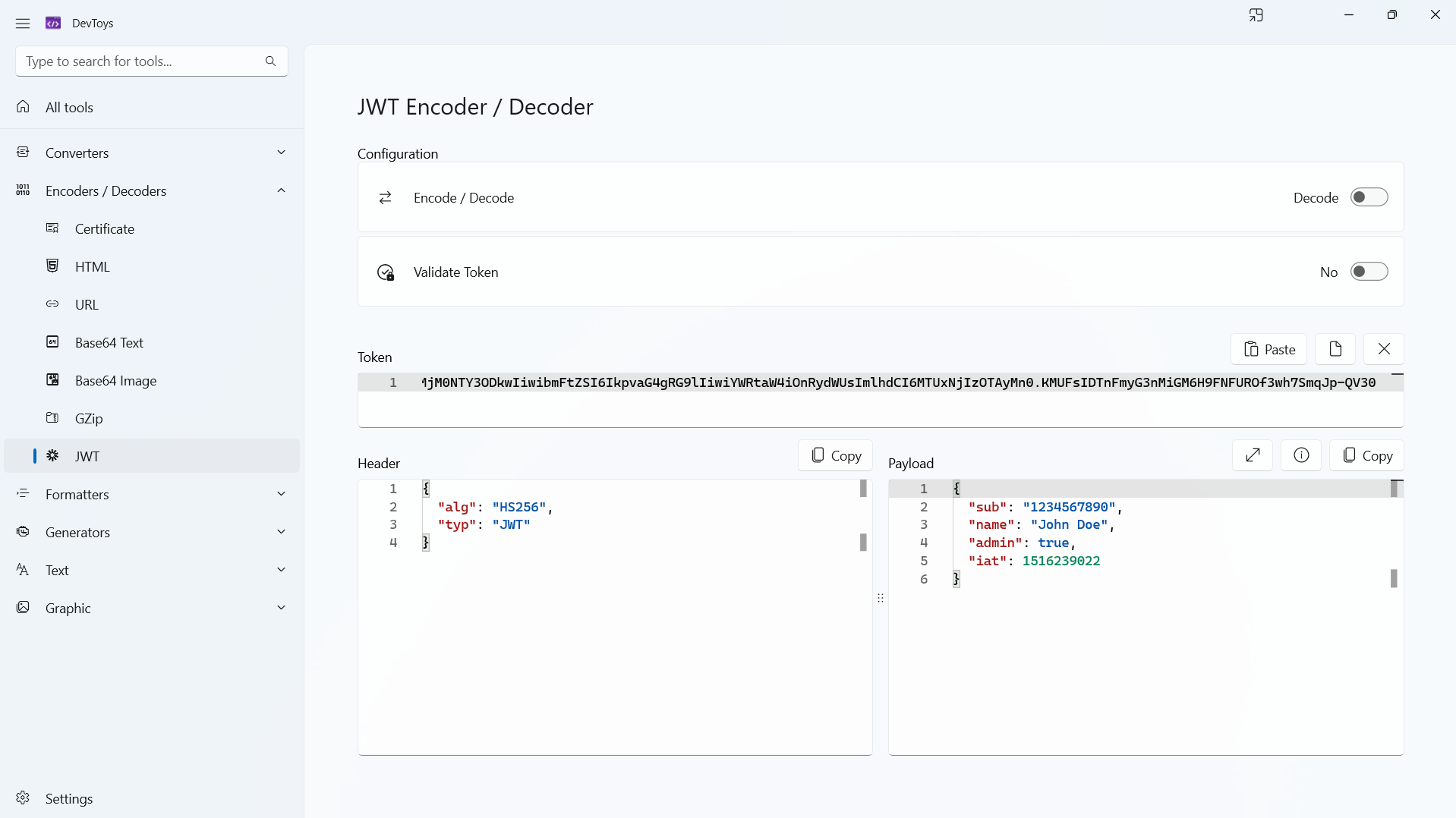Focus the tool search input field
Viewport: 1456px width, 818px height.
(140, 61)
